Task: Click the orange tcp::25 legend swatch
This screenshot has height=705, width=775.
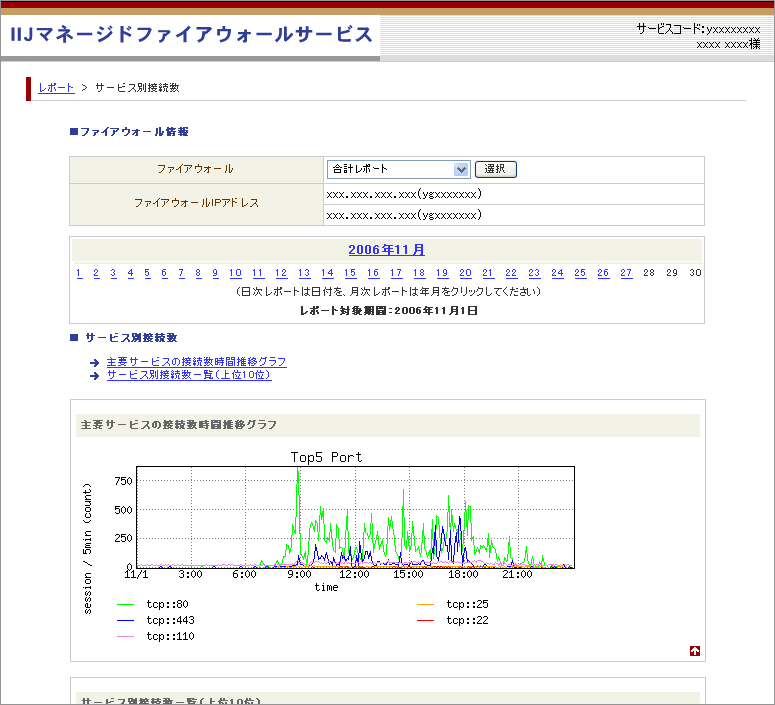Action: click(x=425, y=605)
